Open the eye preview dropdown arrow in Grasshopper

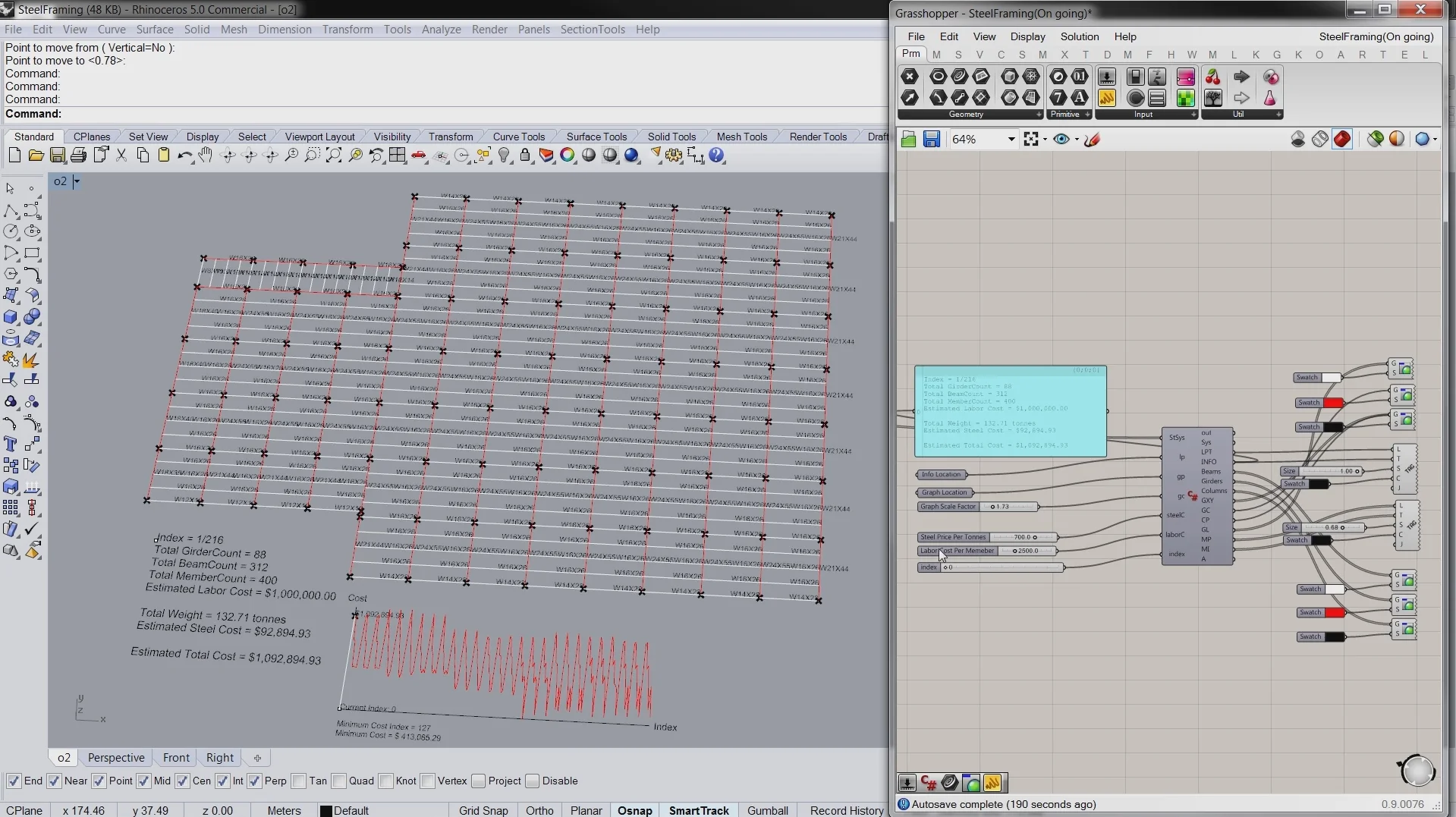pos(1077,139)
